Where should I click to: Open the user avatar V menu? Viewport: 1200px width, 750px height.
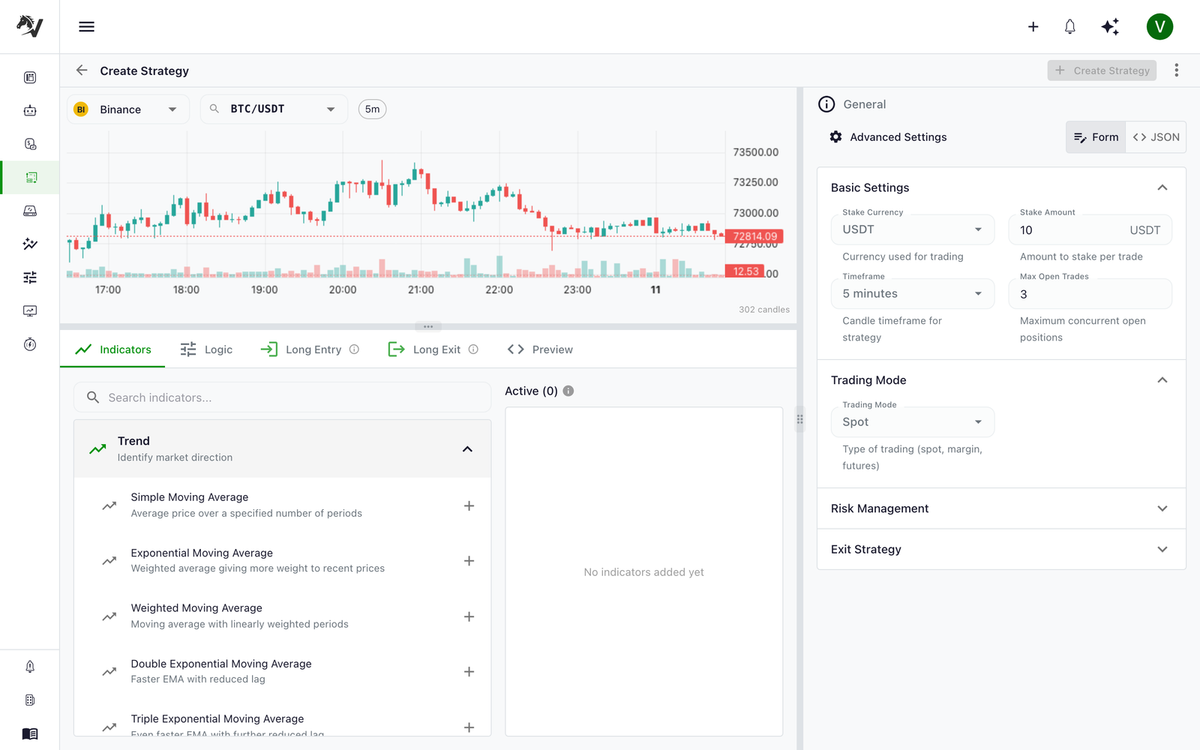(1159, 27)
